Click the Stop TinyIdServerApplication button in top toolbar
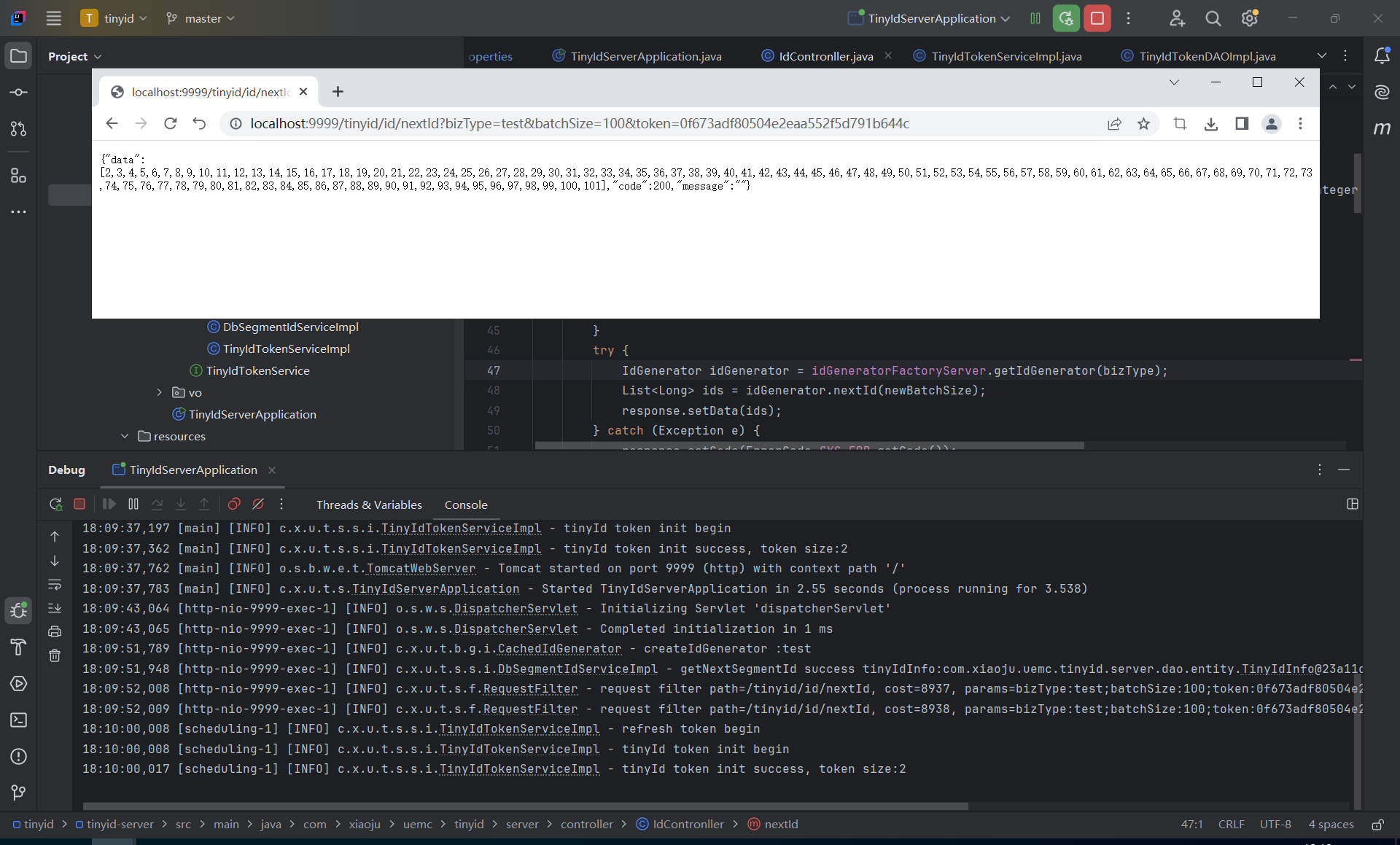This screenshot has width=1400, height=845. [1097, 18]
